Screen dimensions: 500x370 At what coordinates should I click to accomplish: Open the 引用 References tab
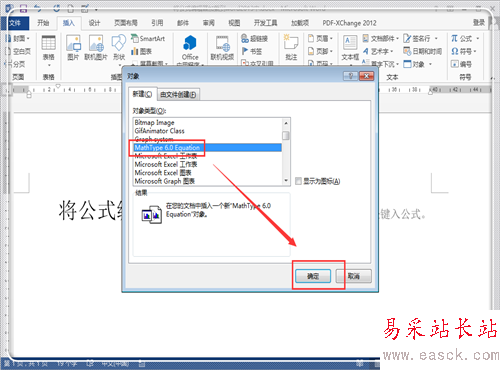point(157,23)
